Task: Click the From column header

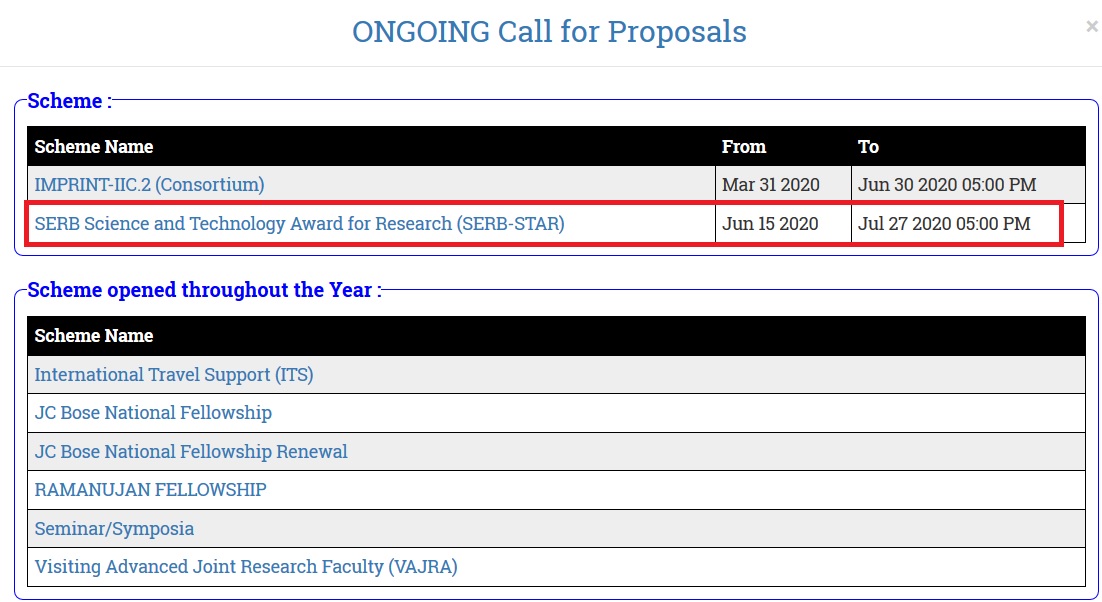Action: tap(783, 146)
